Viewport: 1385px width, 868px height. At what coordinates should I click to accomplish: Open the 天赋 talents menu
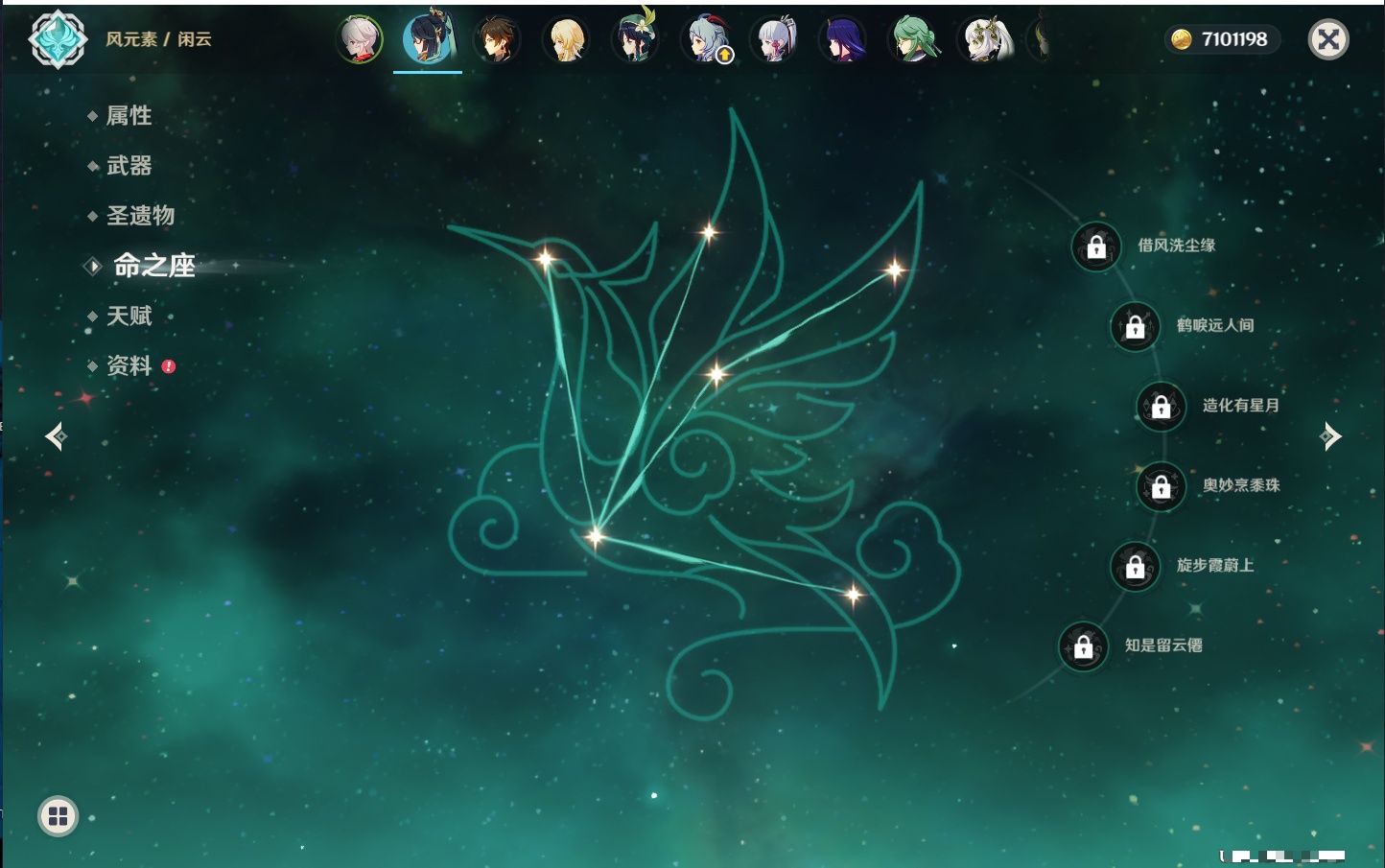point(129,316)
